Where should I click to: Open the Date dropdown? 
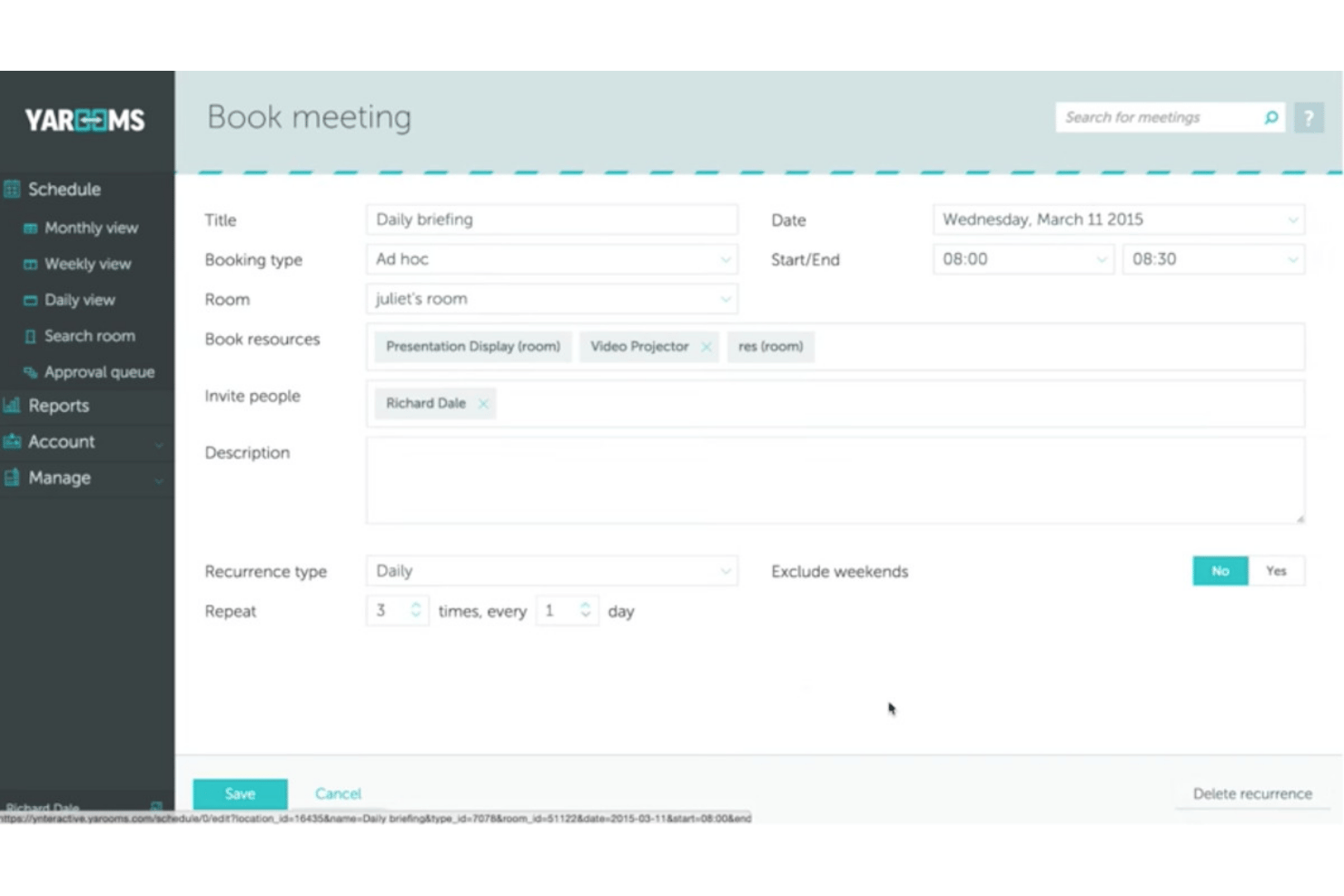pos(1118,220)
